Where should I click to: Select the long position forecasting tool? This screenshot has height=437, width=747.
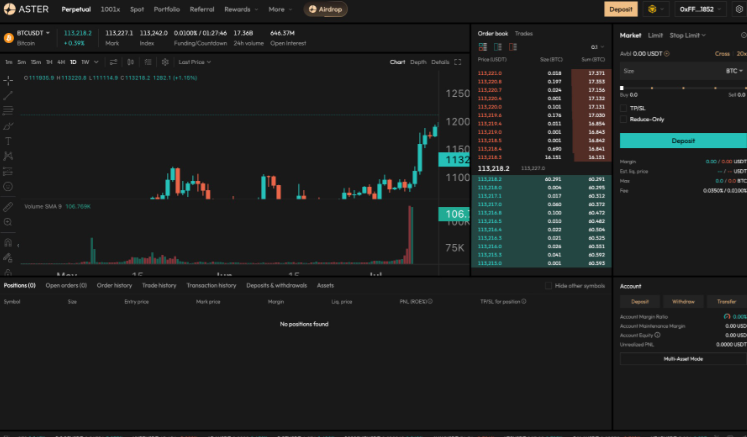[x=8, y=171]
